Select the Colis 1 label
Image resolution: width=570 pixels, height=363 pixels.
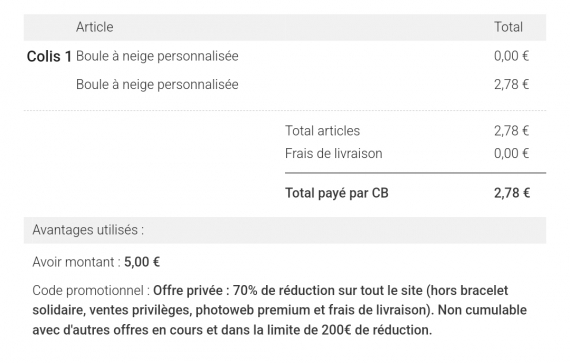pyautogui.click(x=49, y=56)
